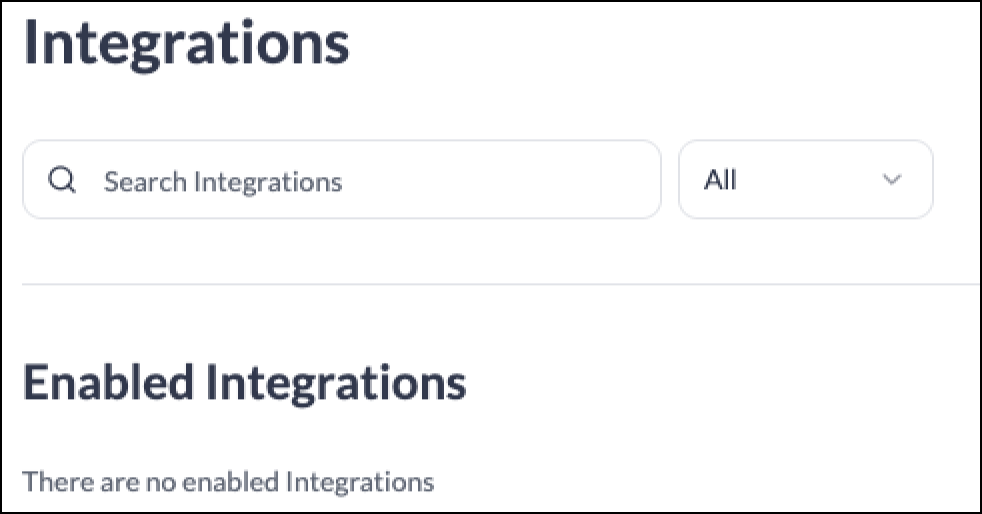Click the 'All' label in the filter box
982x514 pixels.
point(720,180)
